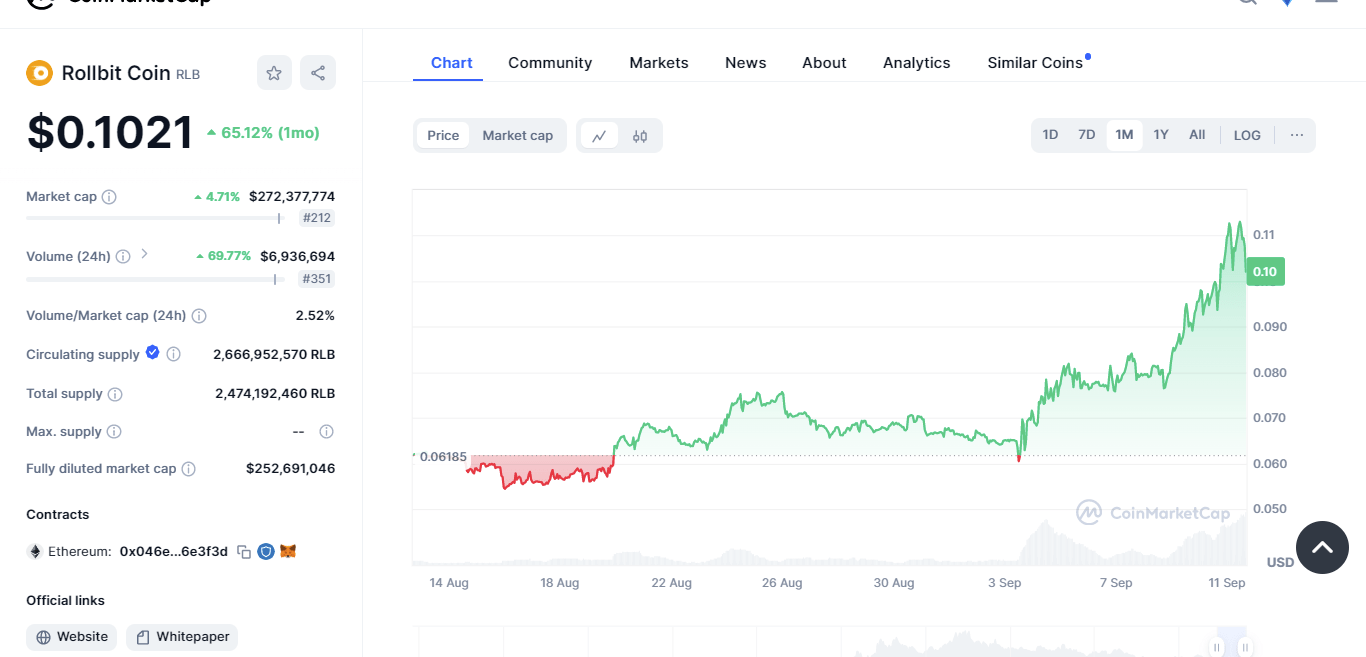Click the market cap rank #212 badge
1366x657 pixels.
[317, 218]
